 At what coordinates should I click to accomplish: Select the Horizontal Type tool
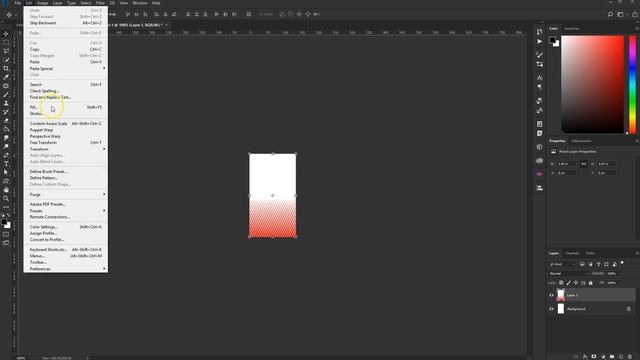click(6, 164)
